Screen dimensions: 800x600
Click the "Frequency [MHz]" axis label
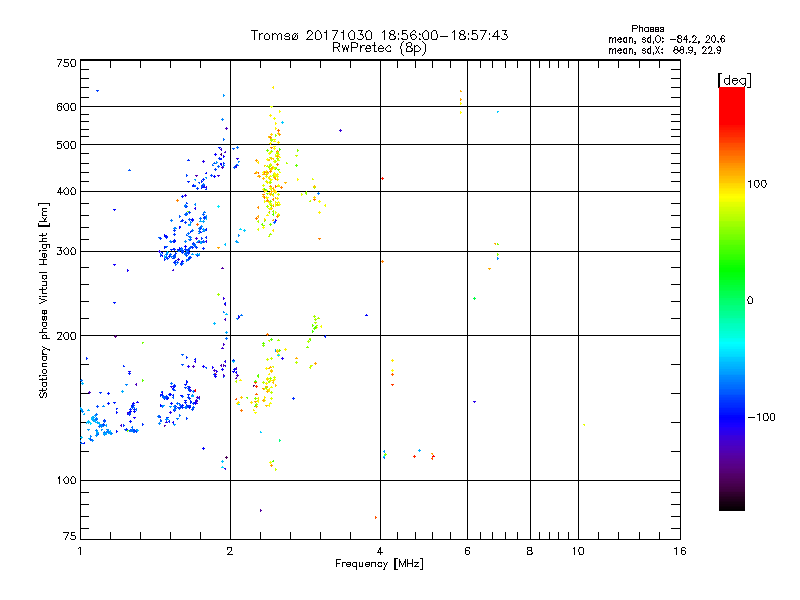click(379, 564)
